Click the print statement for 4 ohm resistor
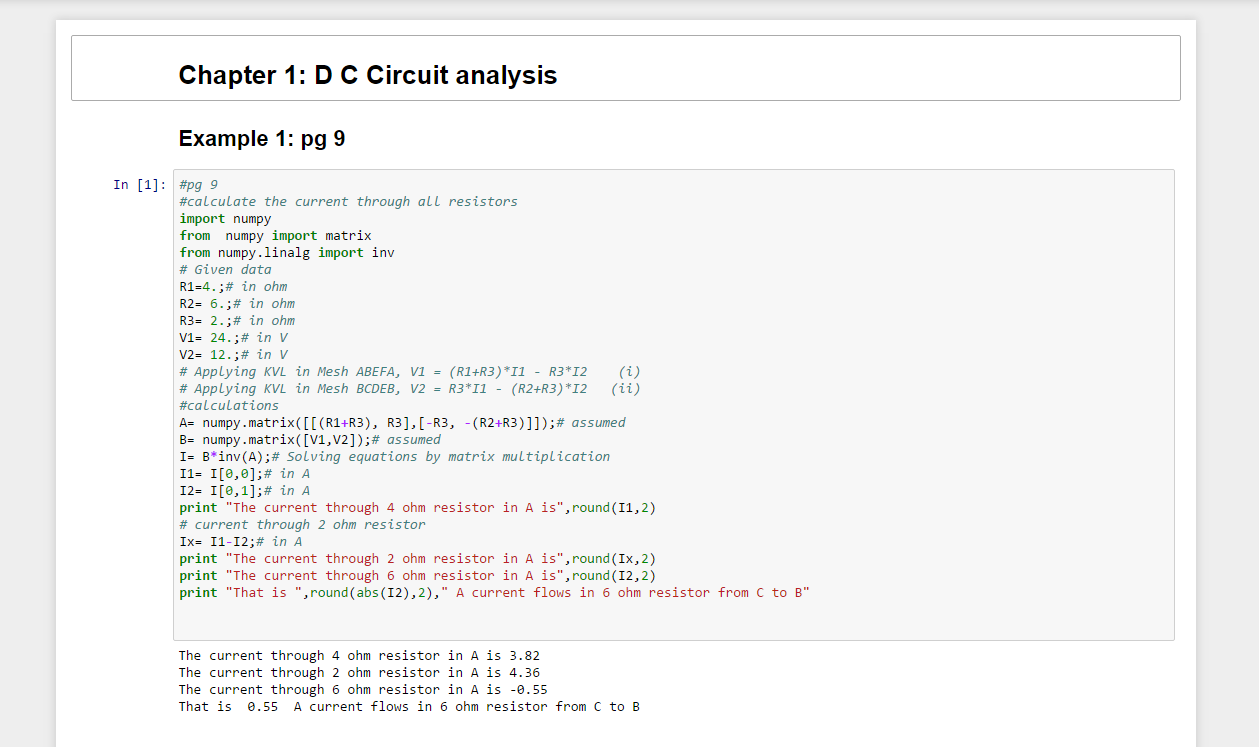The image size is (1259, 747). tap(417, 507)
